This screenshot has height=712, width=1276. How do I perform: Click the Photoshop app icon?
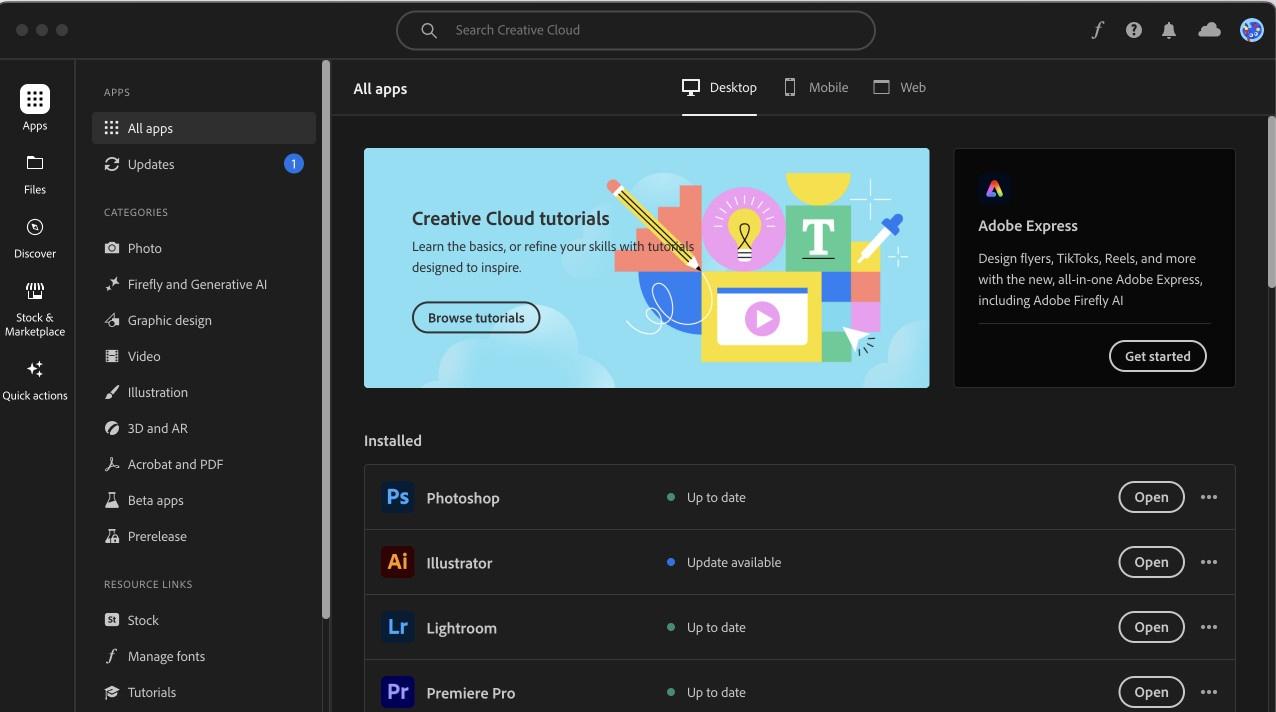coord(398,497)
